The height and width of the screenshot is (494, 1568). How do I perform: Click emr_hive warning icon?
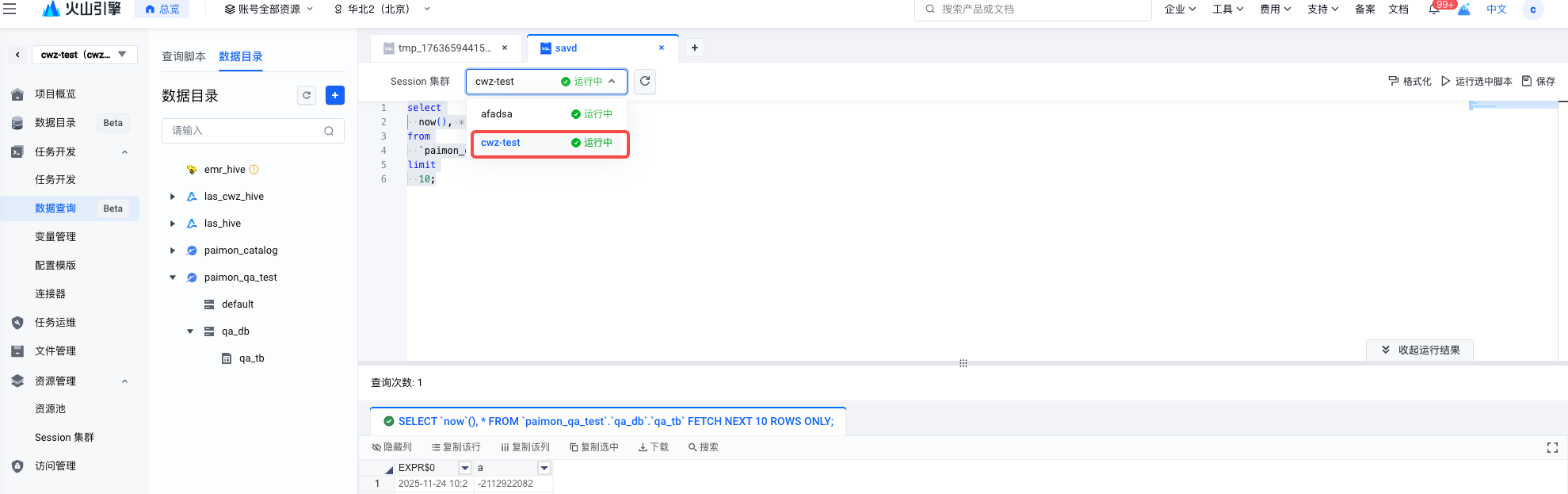pyautogui.click(x=254, y=170)
